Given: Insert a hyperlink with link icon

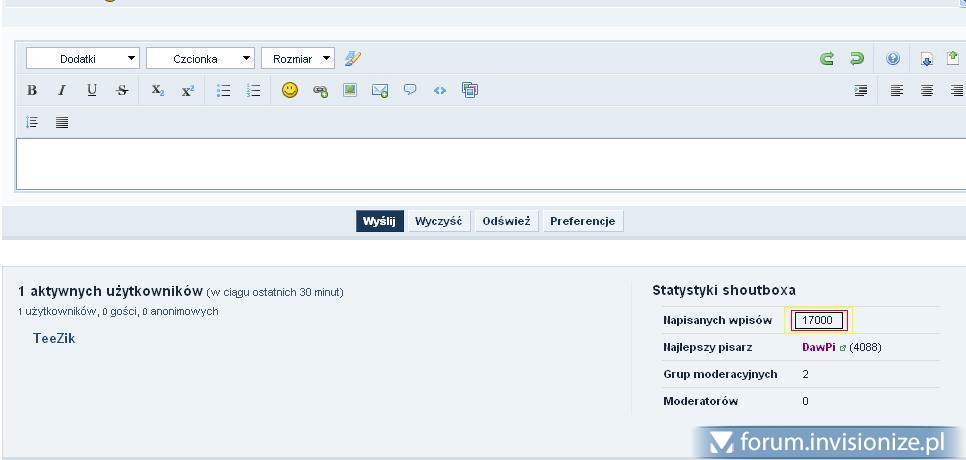Looking at the screenshot, I should 320,91.
